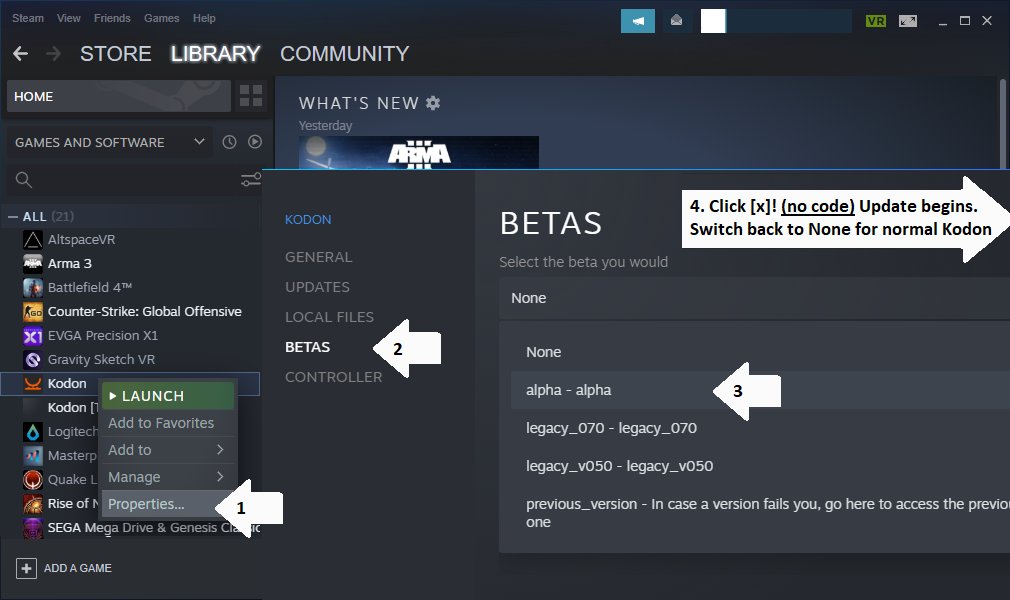Image resolution: width=1010 pixels, height=600 pixels.
Task: Expand the Manage submenu
Action: pos(168,477)
